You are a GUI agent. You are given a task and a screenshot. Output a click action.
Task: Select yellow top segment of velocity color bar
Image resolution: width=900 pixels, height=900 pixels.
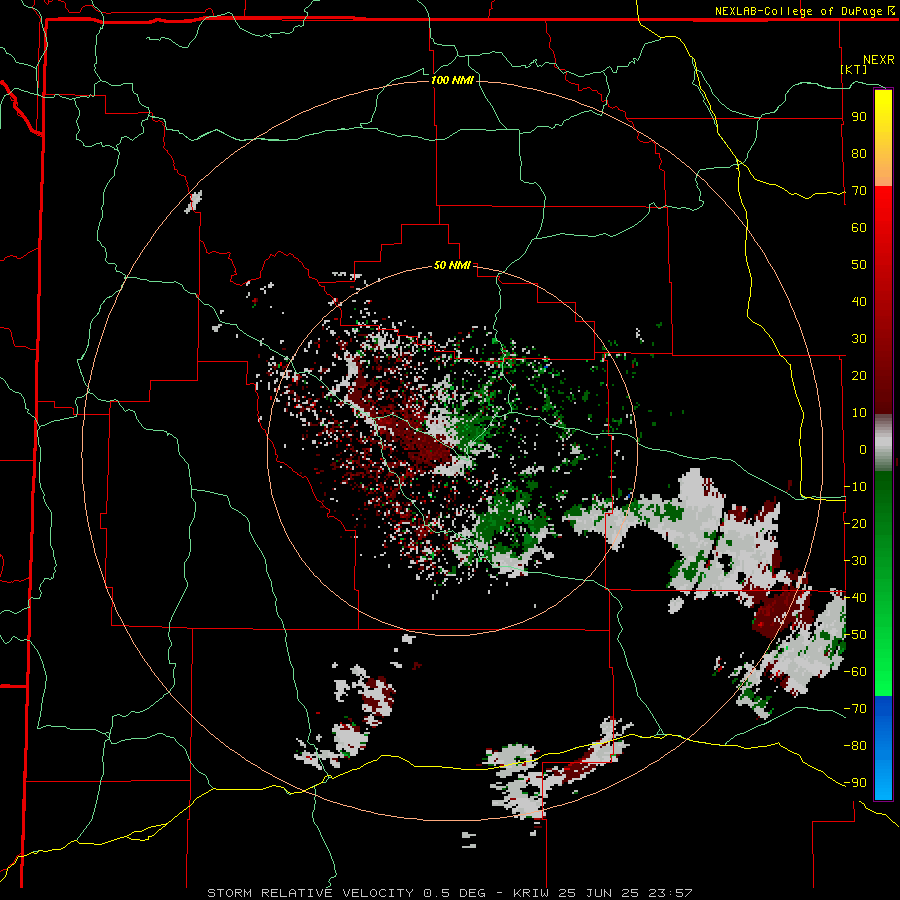883,138
